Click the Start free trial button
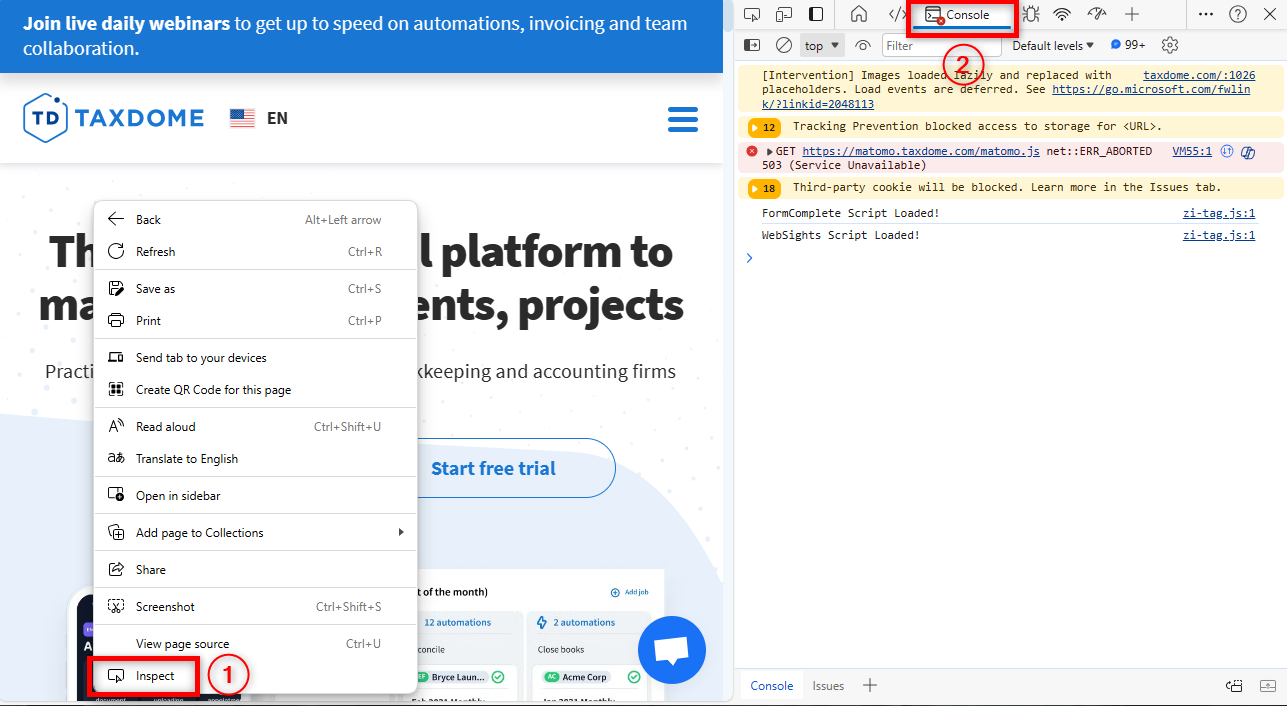 click(x=493, y=468)
